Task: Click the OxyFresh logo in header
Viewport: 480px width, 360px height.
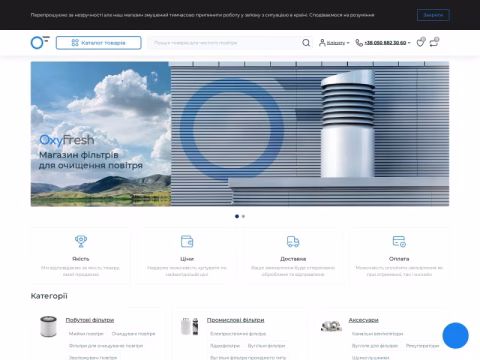Action: [40, 43]
